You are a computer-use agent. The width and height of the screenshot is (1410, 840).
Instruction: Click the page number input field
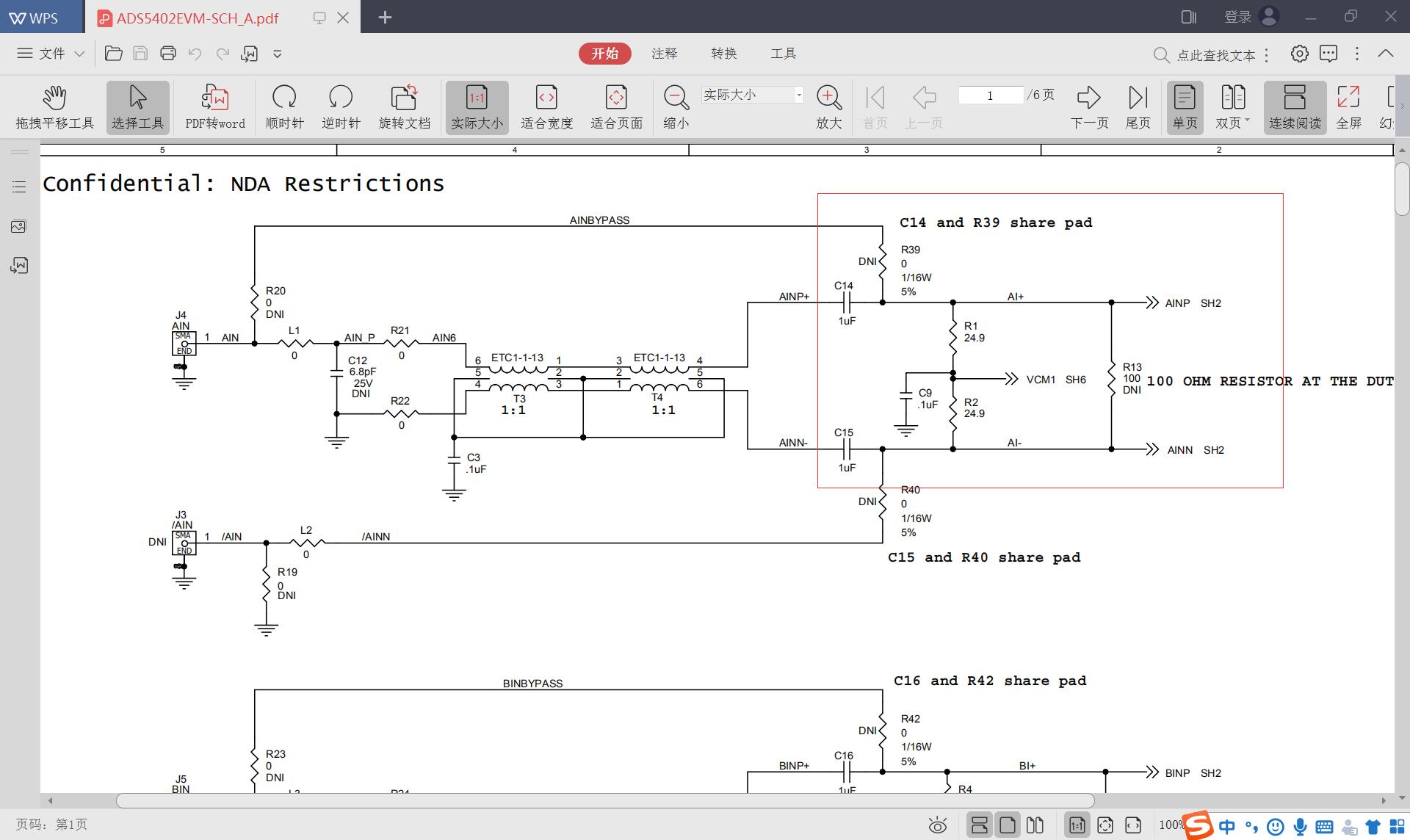click(990, 95)
